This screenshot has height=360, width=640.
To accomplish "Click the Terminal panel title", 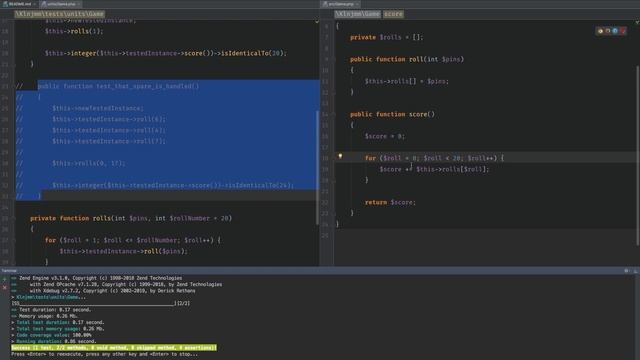I will click(x=9, y=271).
